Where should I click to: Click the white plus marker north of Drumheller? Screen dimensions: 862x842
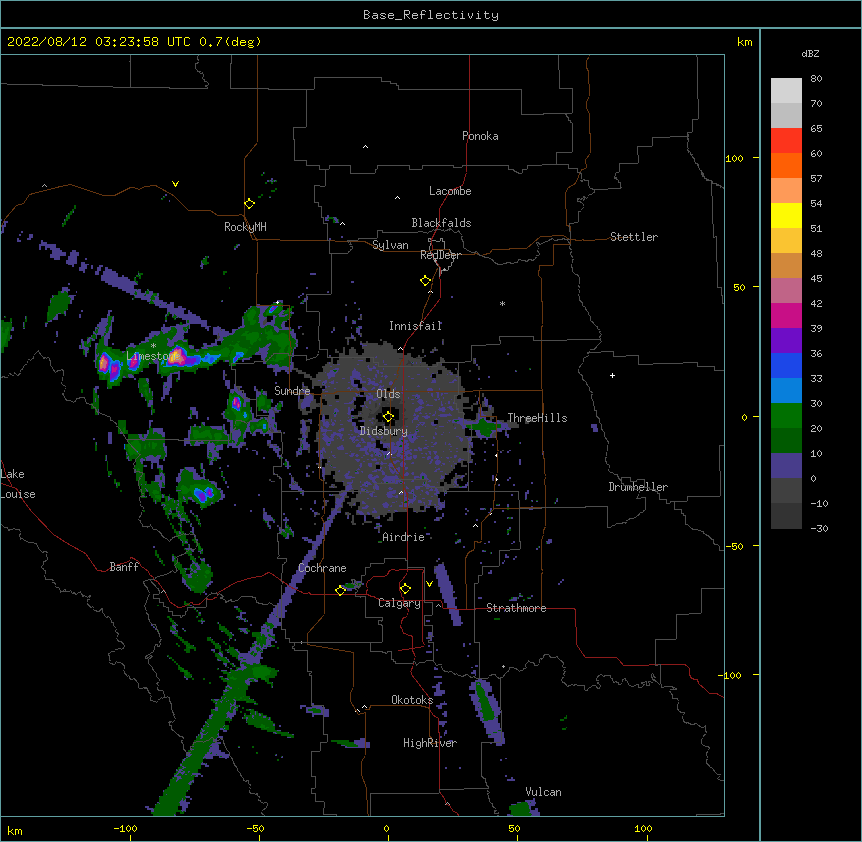[612, 375]
